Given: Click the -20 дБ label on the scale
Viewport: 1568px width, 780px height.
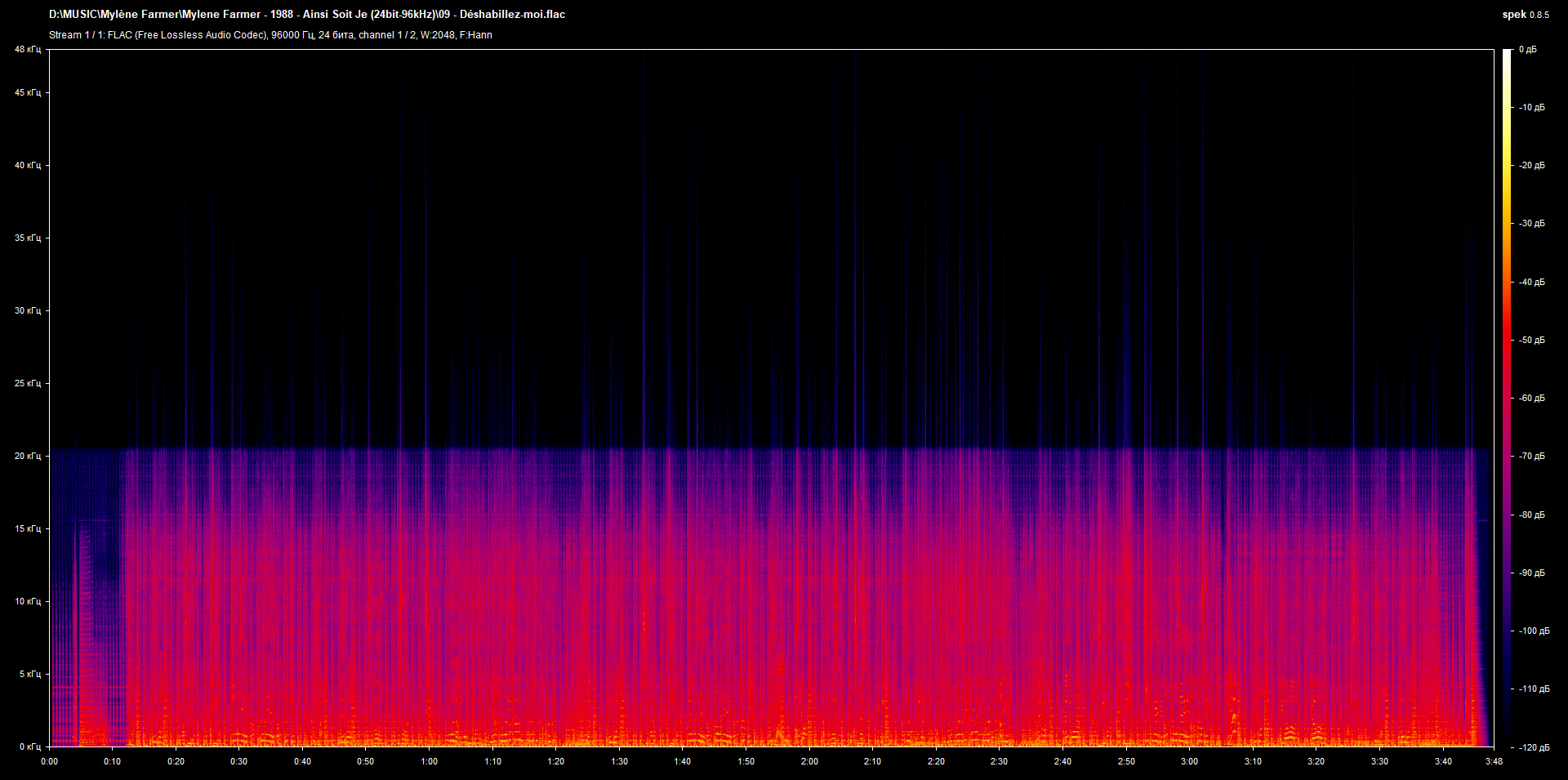Looking at the screenshot, I should (x=1532, y=166).
